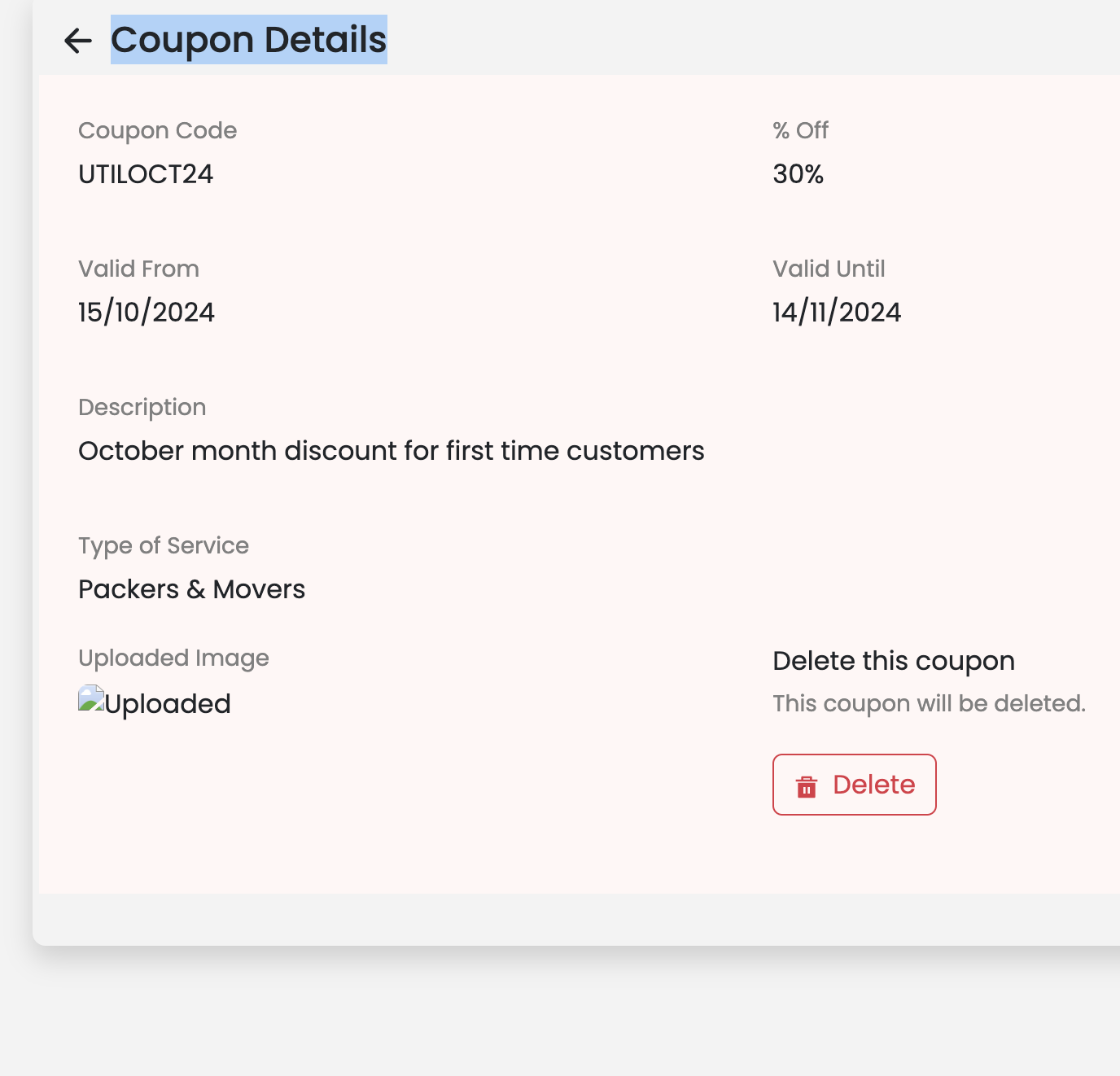
Task: Click the back arrow icon
Action: coord(78,40)
